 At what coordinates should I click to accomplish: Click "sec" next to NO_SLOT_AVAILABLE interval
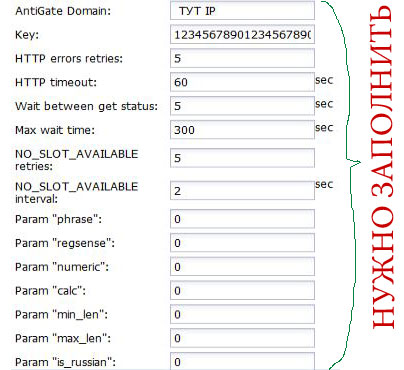[x=324, y=184]
